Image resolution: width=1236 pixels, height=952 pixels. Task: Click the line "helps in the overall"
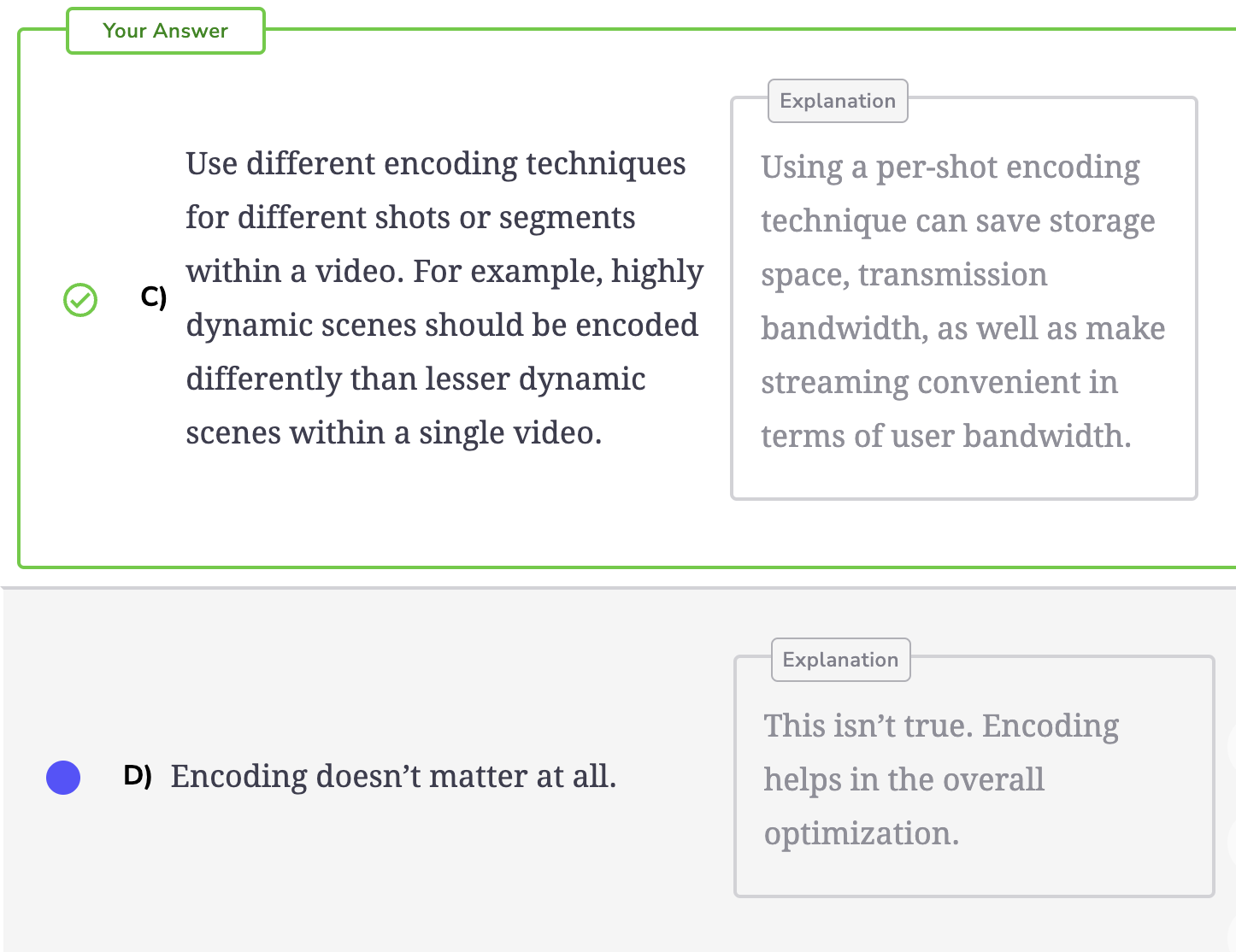(x=904, y=779)
